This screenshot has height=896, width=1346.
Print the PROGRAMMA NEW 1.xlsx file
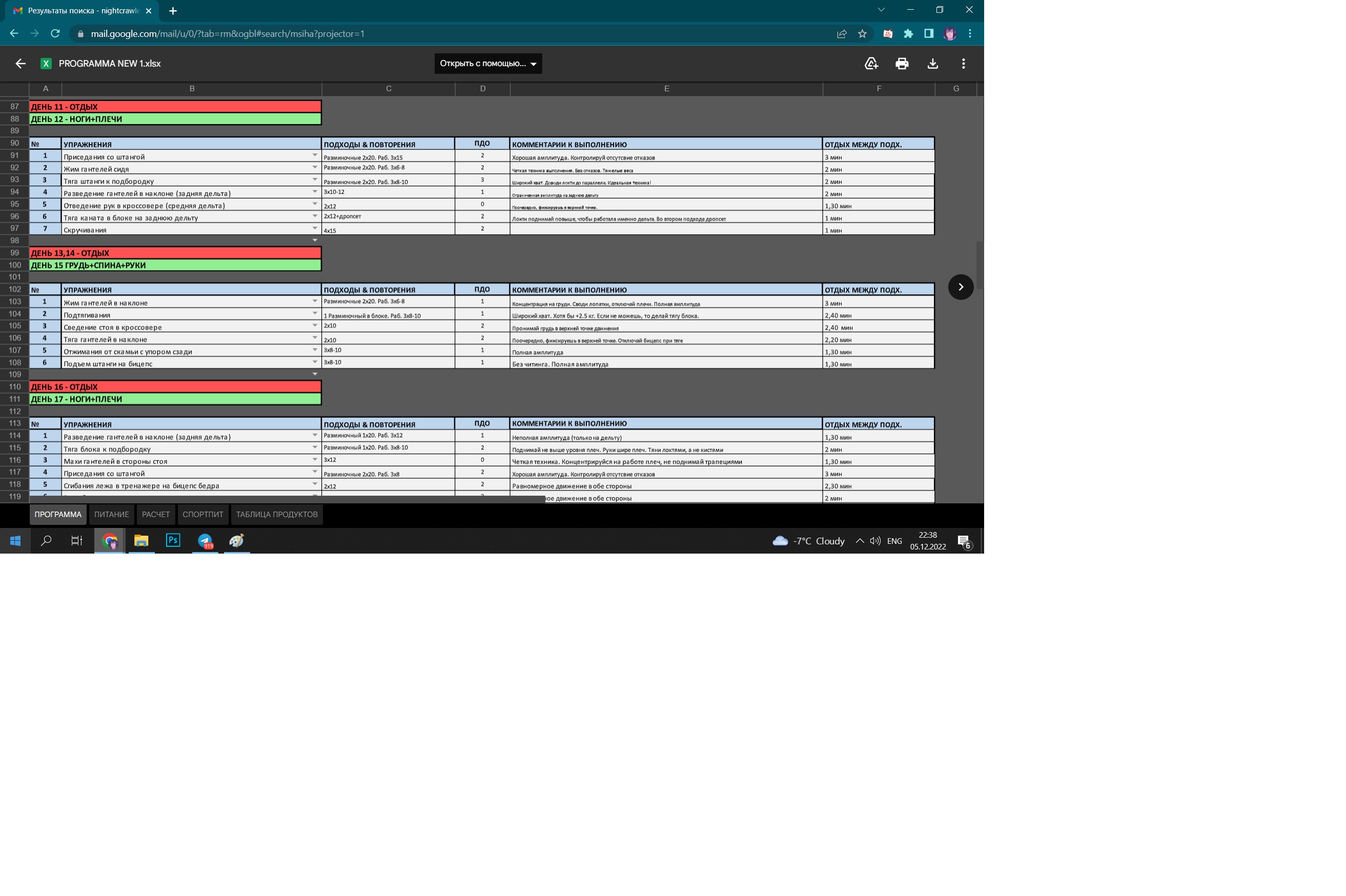[x=902, y=64]
